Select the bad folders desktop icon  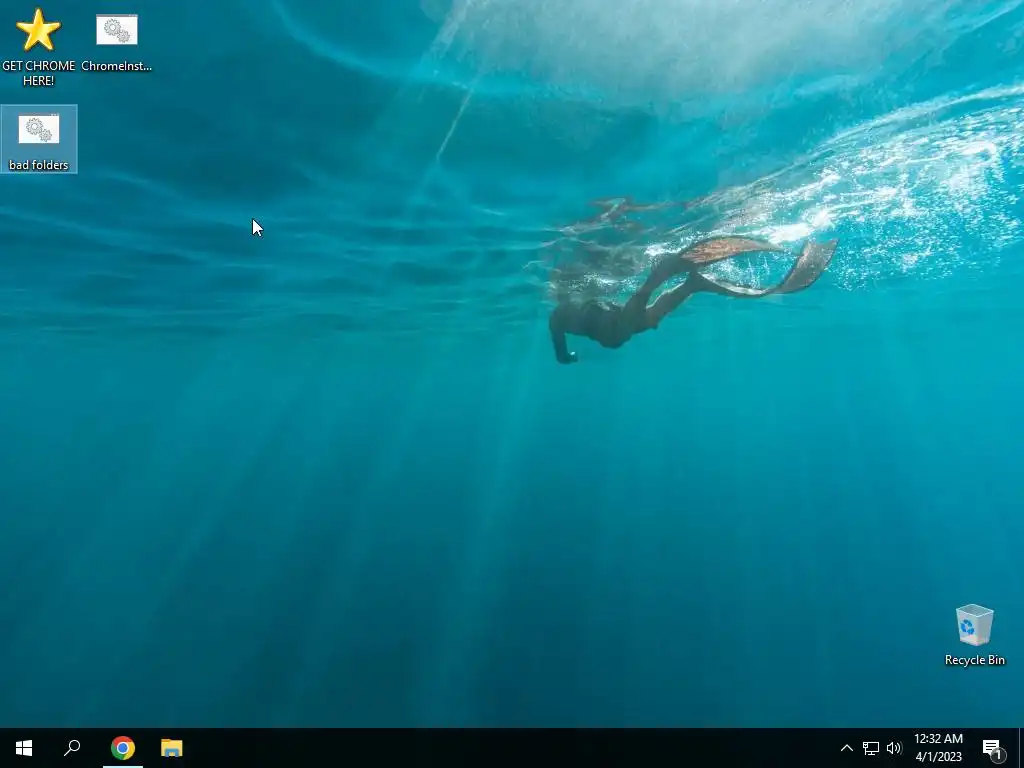[x=39, y=139]
